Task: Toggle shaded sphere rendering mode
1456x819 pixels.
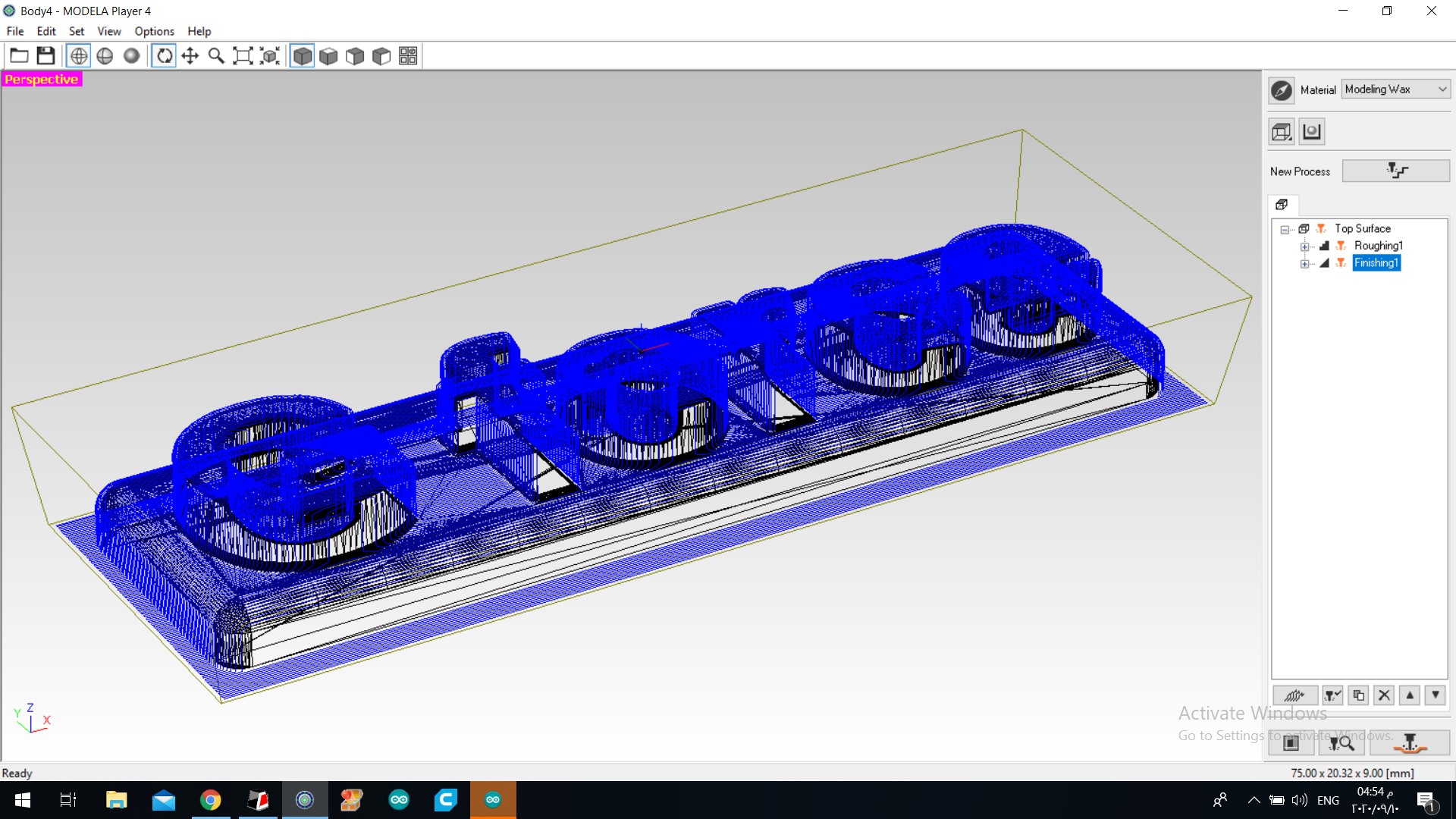Action: [x=131, y=56]
